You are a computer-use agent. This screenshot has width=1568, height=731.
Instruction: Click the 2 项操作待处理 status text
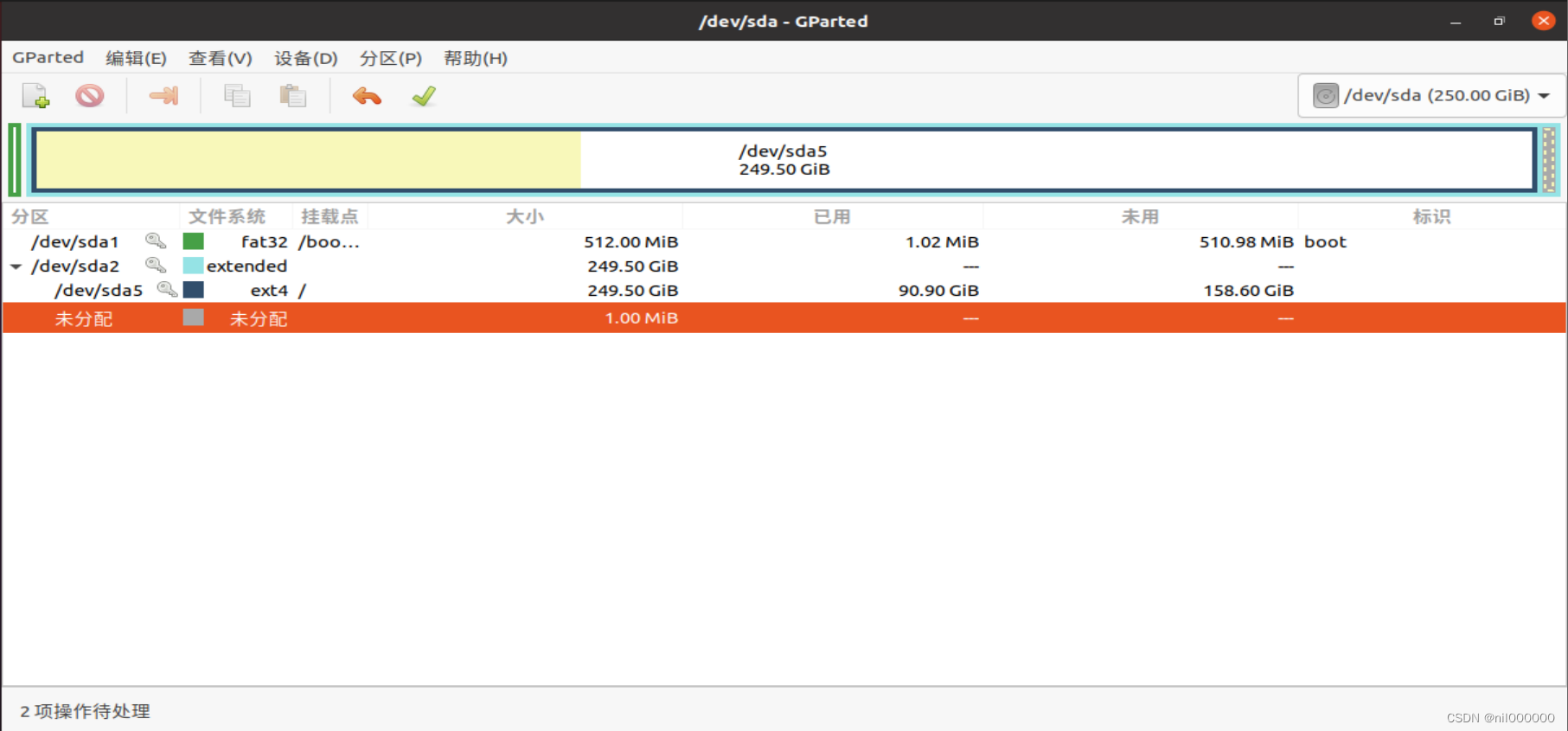coord(85,711)
